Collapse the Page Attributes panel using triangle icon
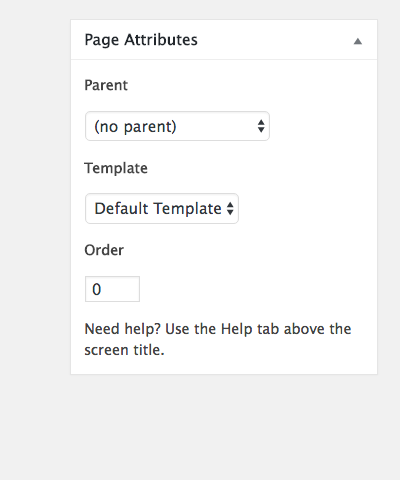Viewport: 400px width, 480px height. pos(358,41)
